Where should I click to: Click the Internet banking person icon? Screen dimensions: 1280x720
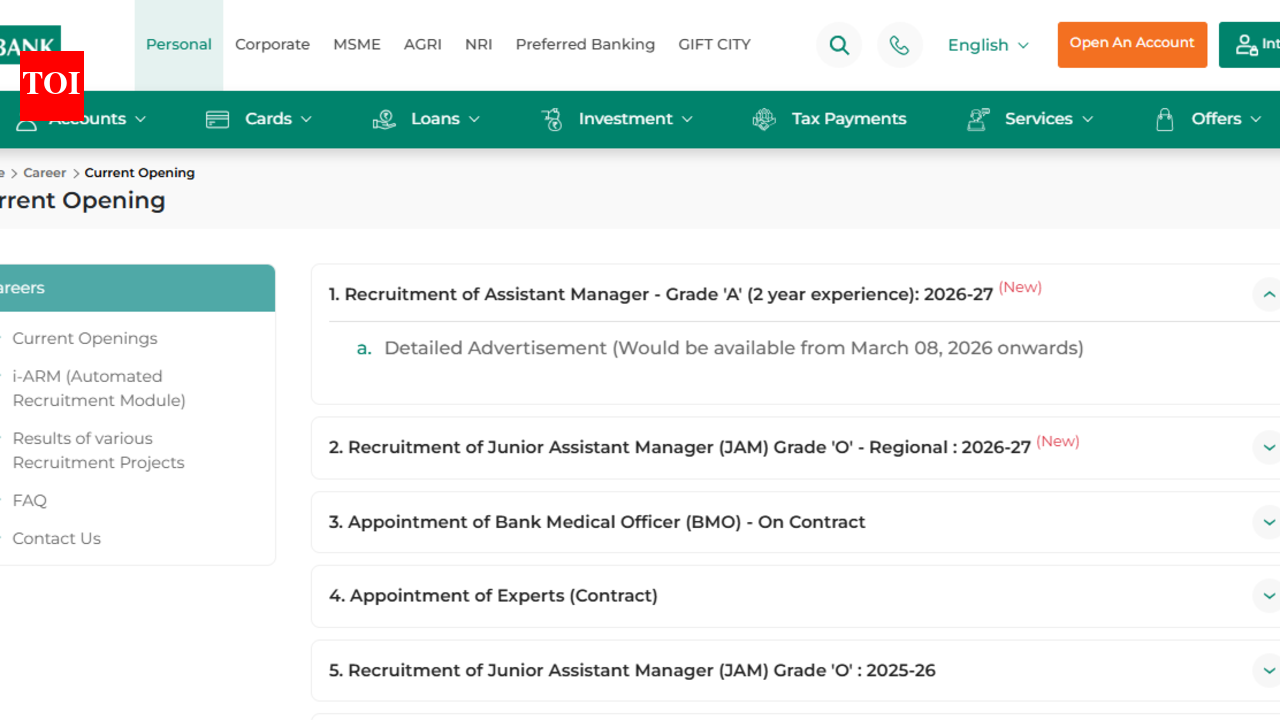point(1246,44)
